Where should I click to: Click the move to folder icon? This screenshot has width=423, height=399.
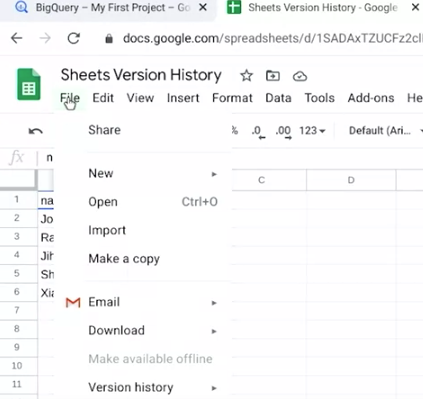coord(273,76)
